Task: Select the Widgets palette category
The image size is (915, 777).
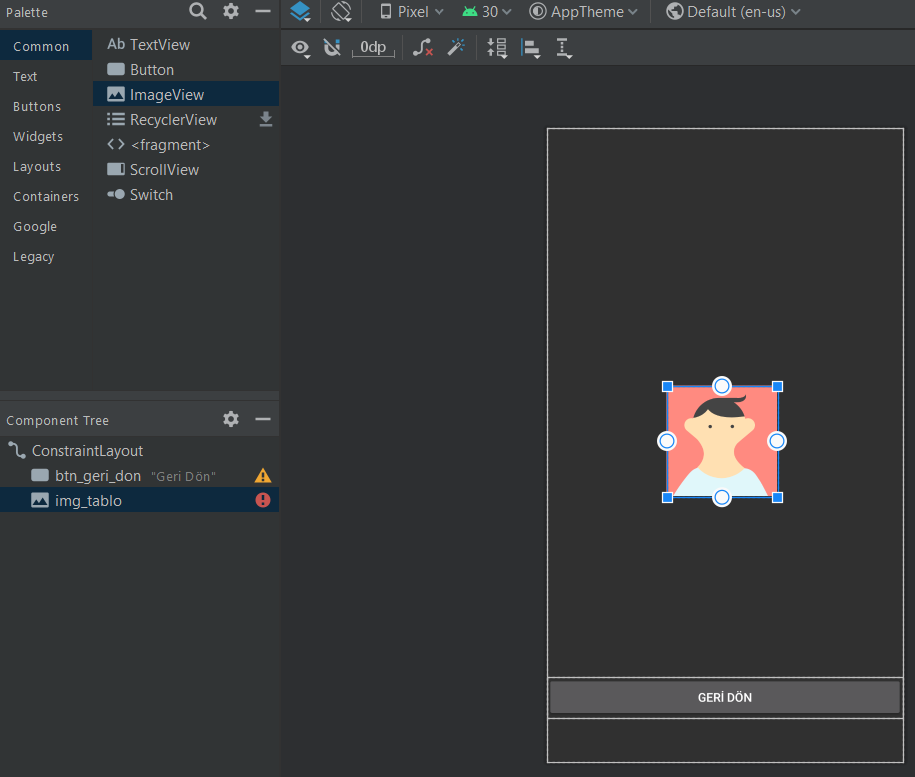Action: click(x=38, y=137)
